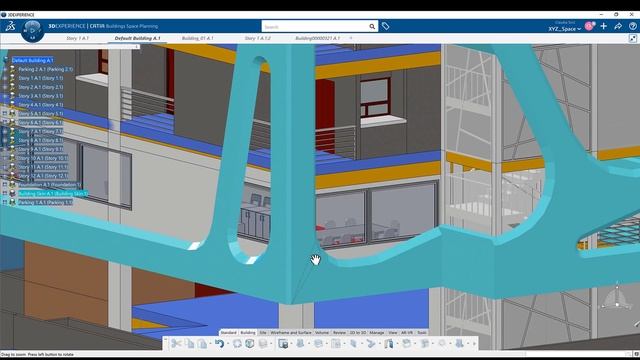Expand the Parking 2 A.1 tree node
Image resolution: width=640 pixels, height=360 pixels.
pos(5,69)
